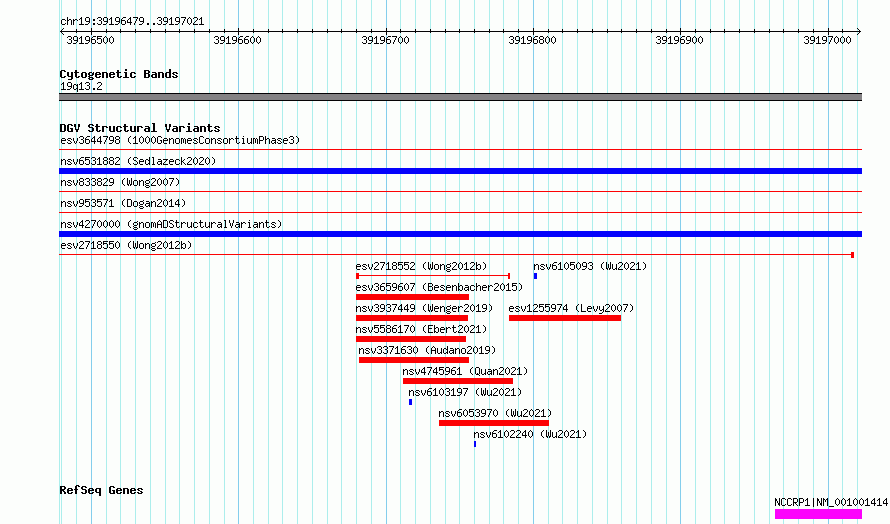
Task: Click the blue nsv6103197 (Wu2021) marker
Action: (x=410, y=402)
